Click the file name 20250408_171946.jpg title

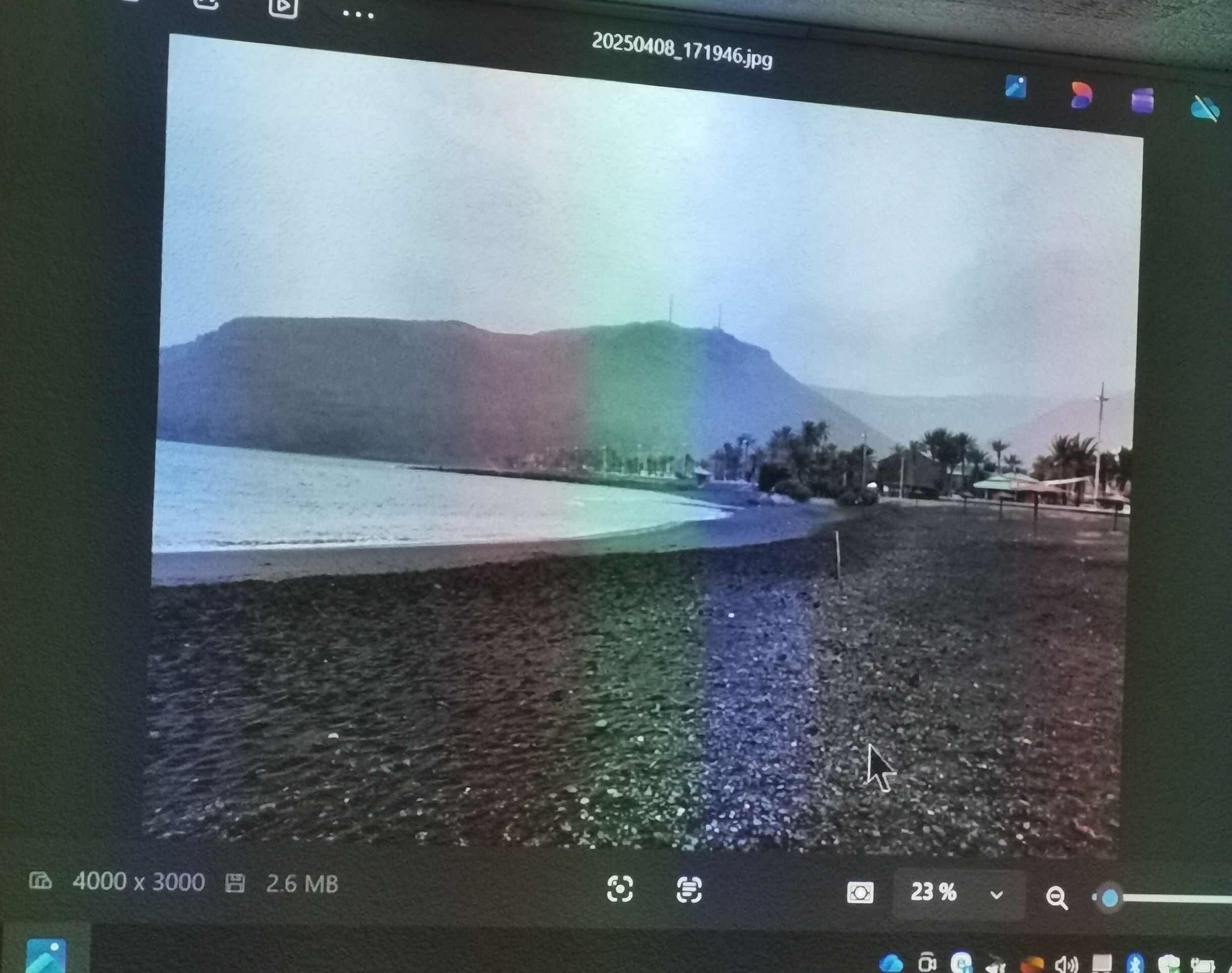(682, 50)
